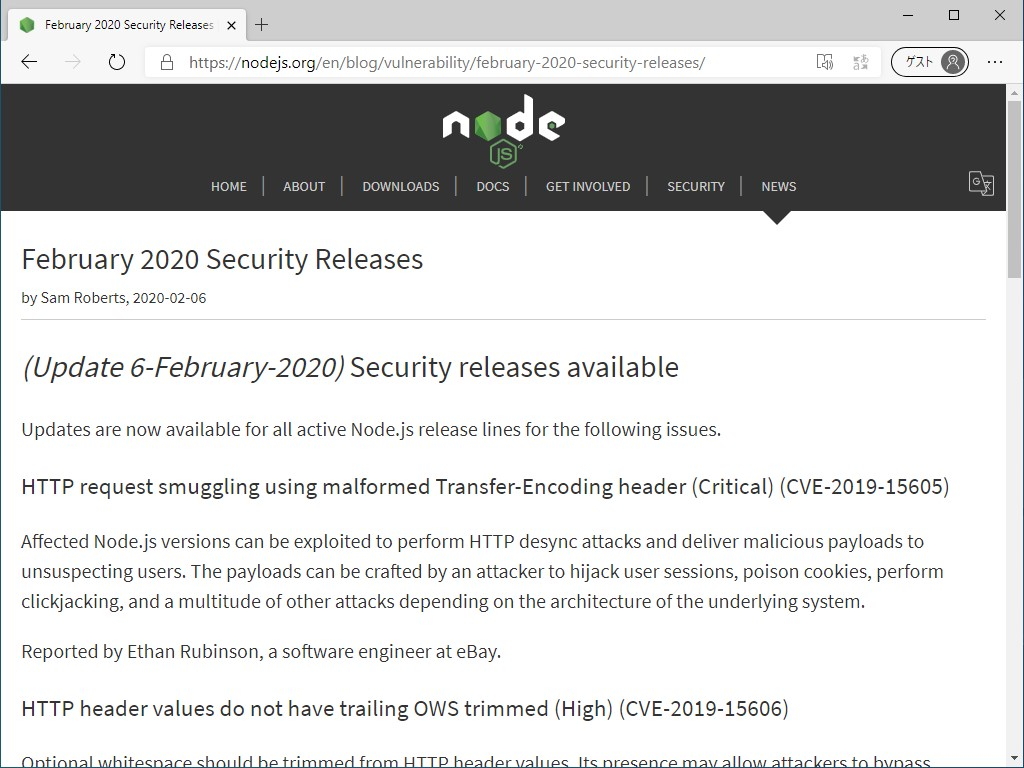This screenshot has width=1024, height=768.
Task: Go to the HOME nav item
Action: point(228,186)
